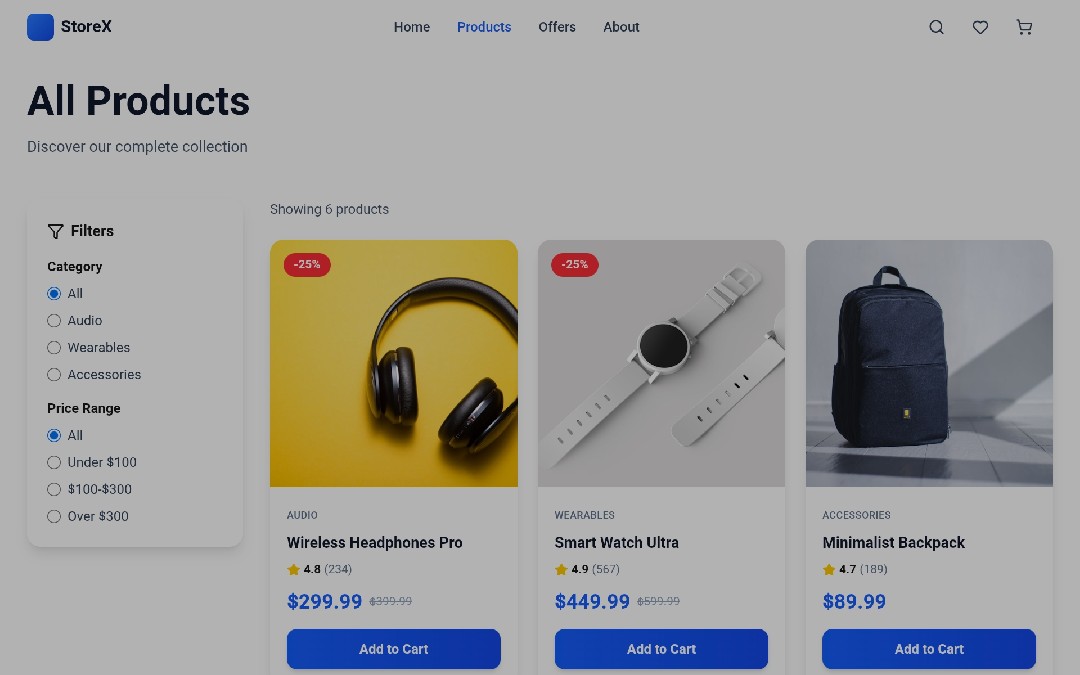Viewport: 1080px width, 675px height.
Task: Go to the Offers nav item
Action: tap(557, 27)
